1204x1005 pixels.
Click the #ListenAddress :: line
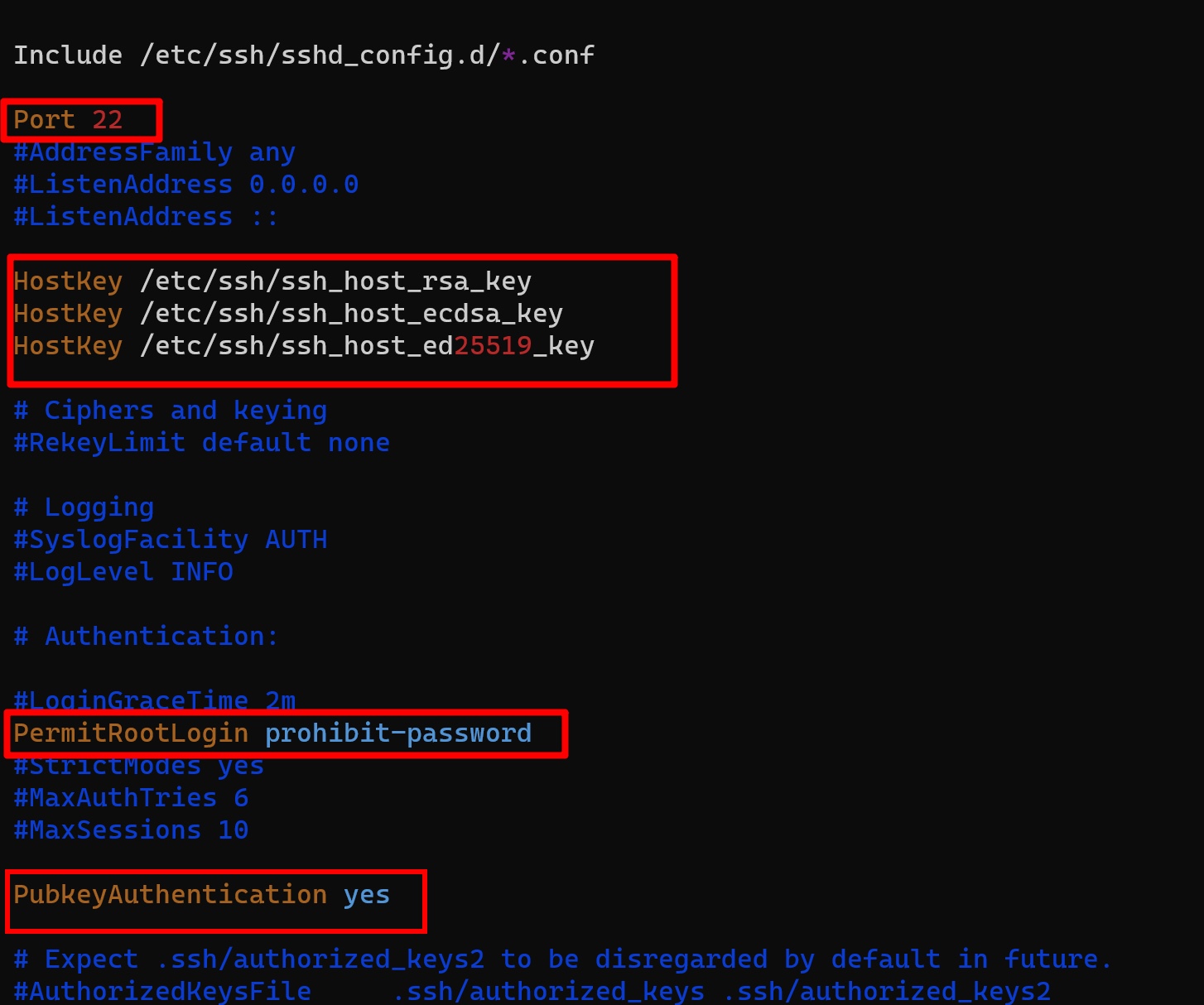(x=146, y=217)
